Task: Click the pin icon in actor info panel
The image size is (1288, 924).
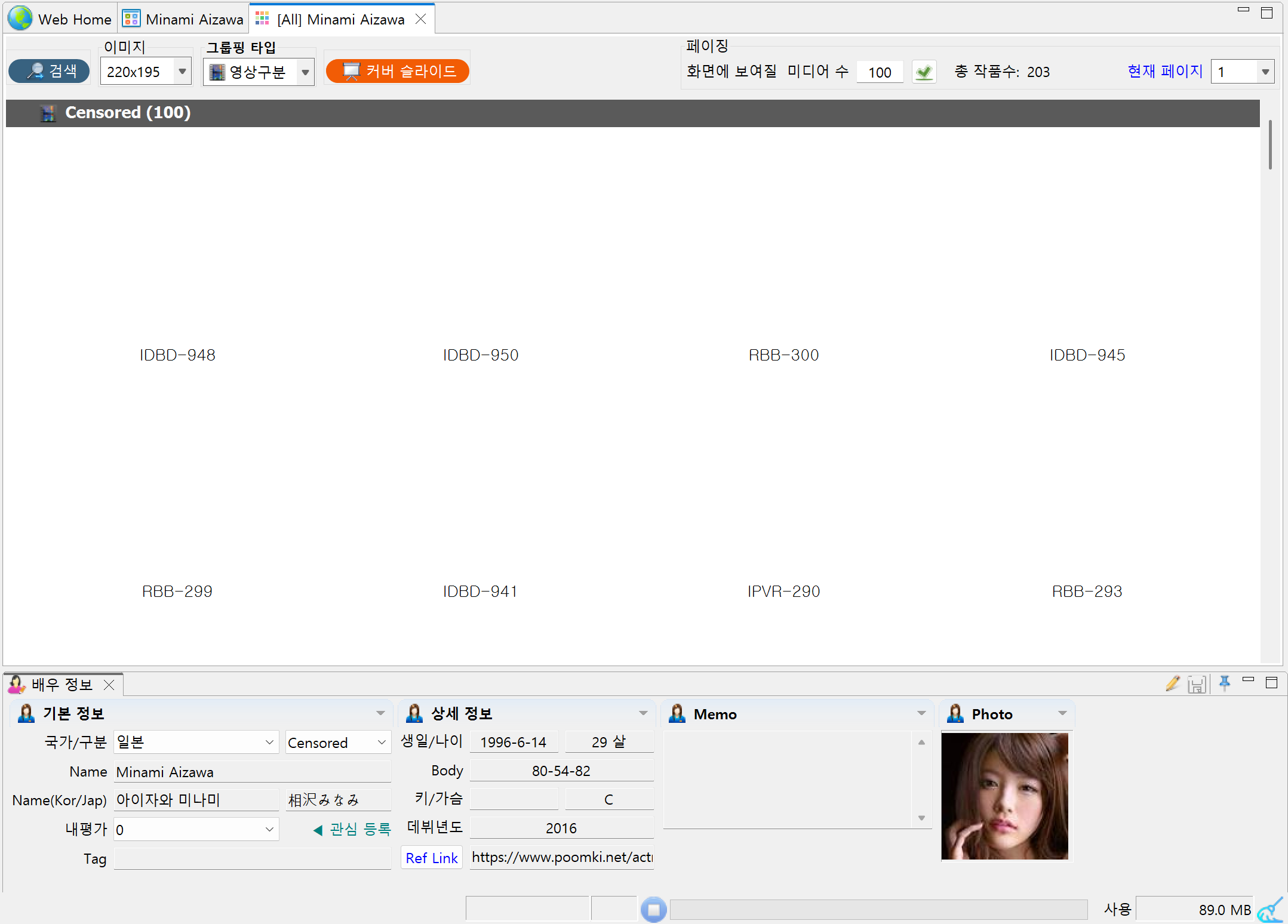Action: tap(1224, 683)
